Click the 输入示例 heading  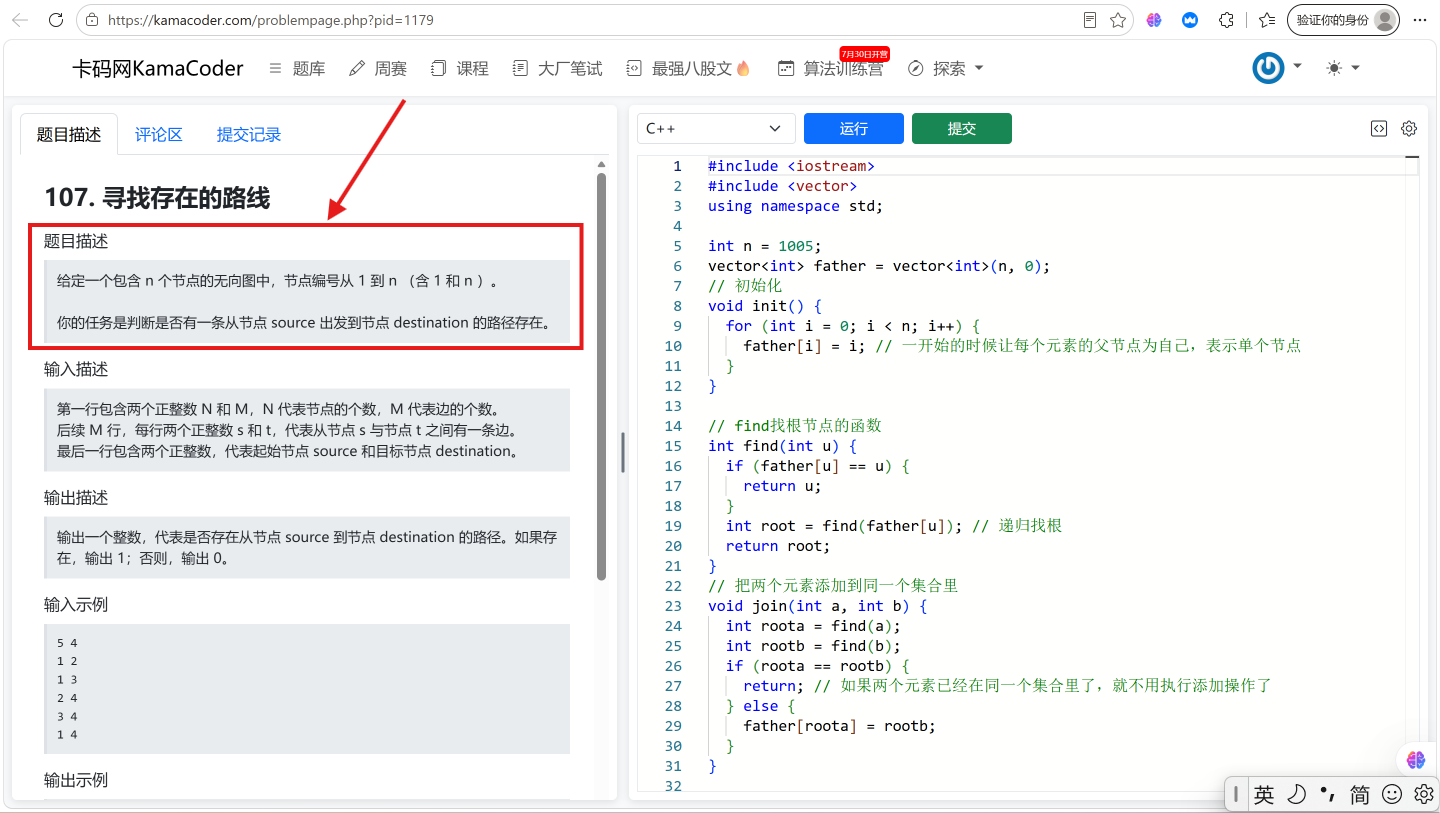(76, 604)
